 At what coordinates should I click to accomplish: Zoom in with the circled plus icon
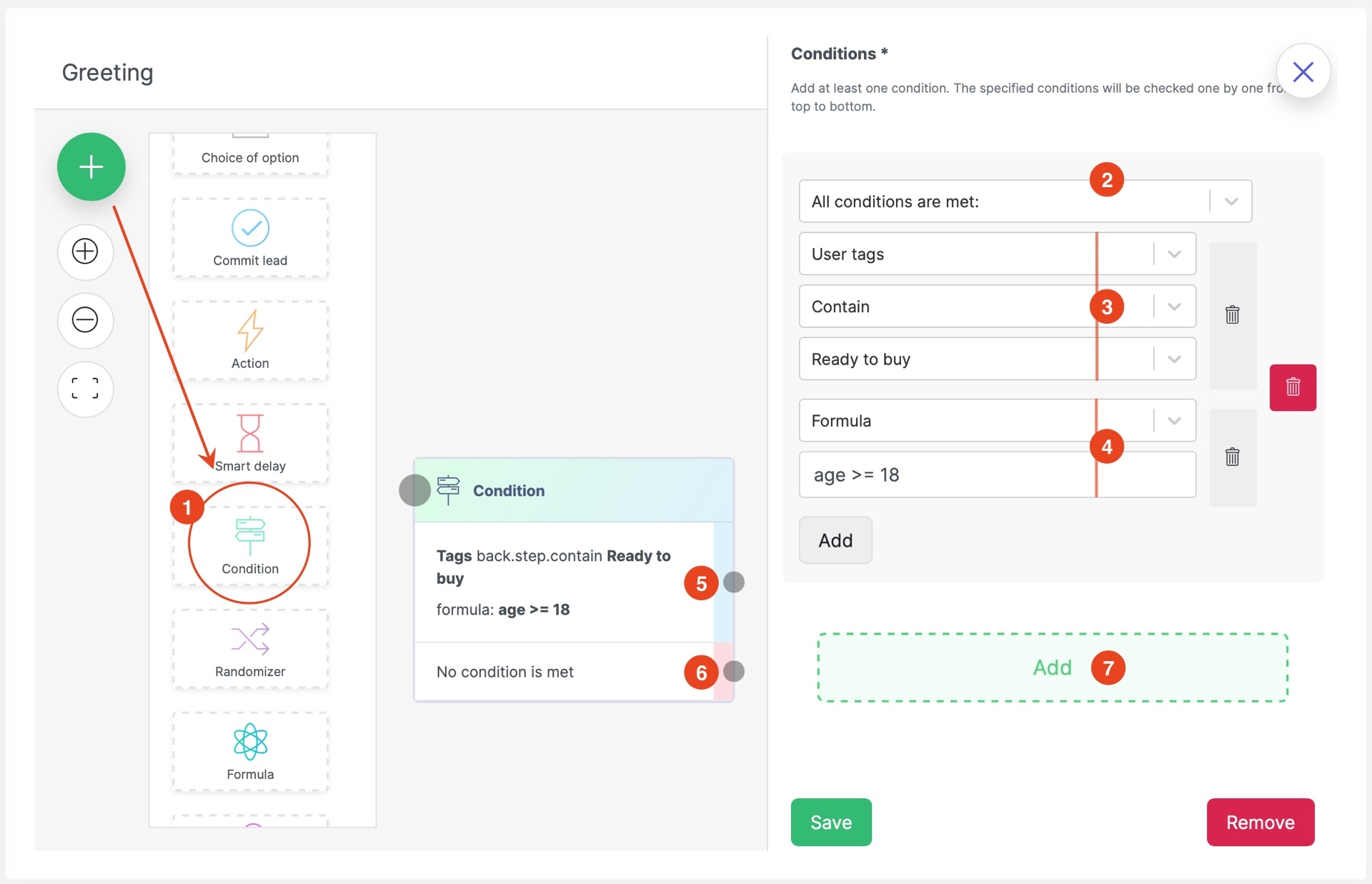tap(85, 251)
